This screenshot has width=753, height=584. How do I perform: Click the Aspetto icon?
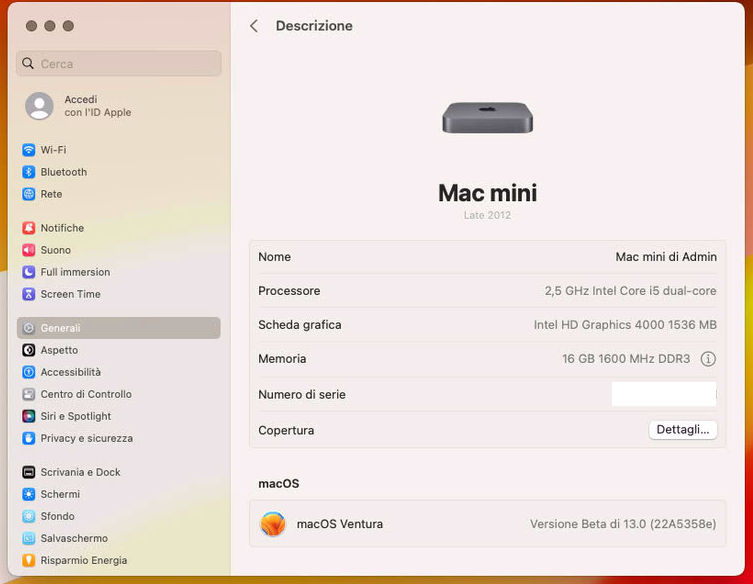point(29,350)
